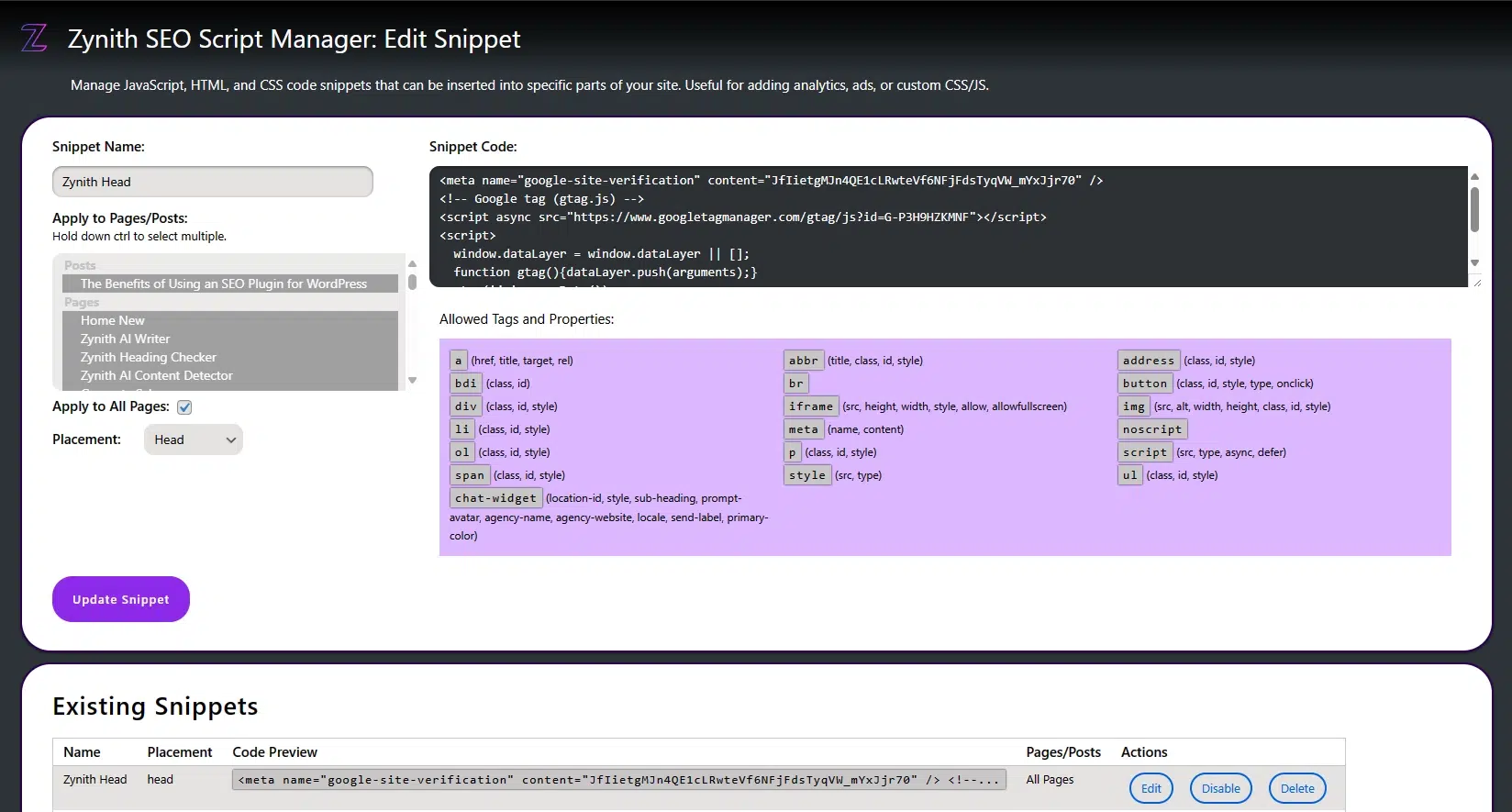Open the Placement dropdown showing Head

pyautogui.click(x=194, y=439)
